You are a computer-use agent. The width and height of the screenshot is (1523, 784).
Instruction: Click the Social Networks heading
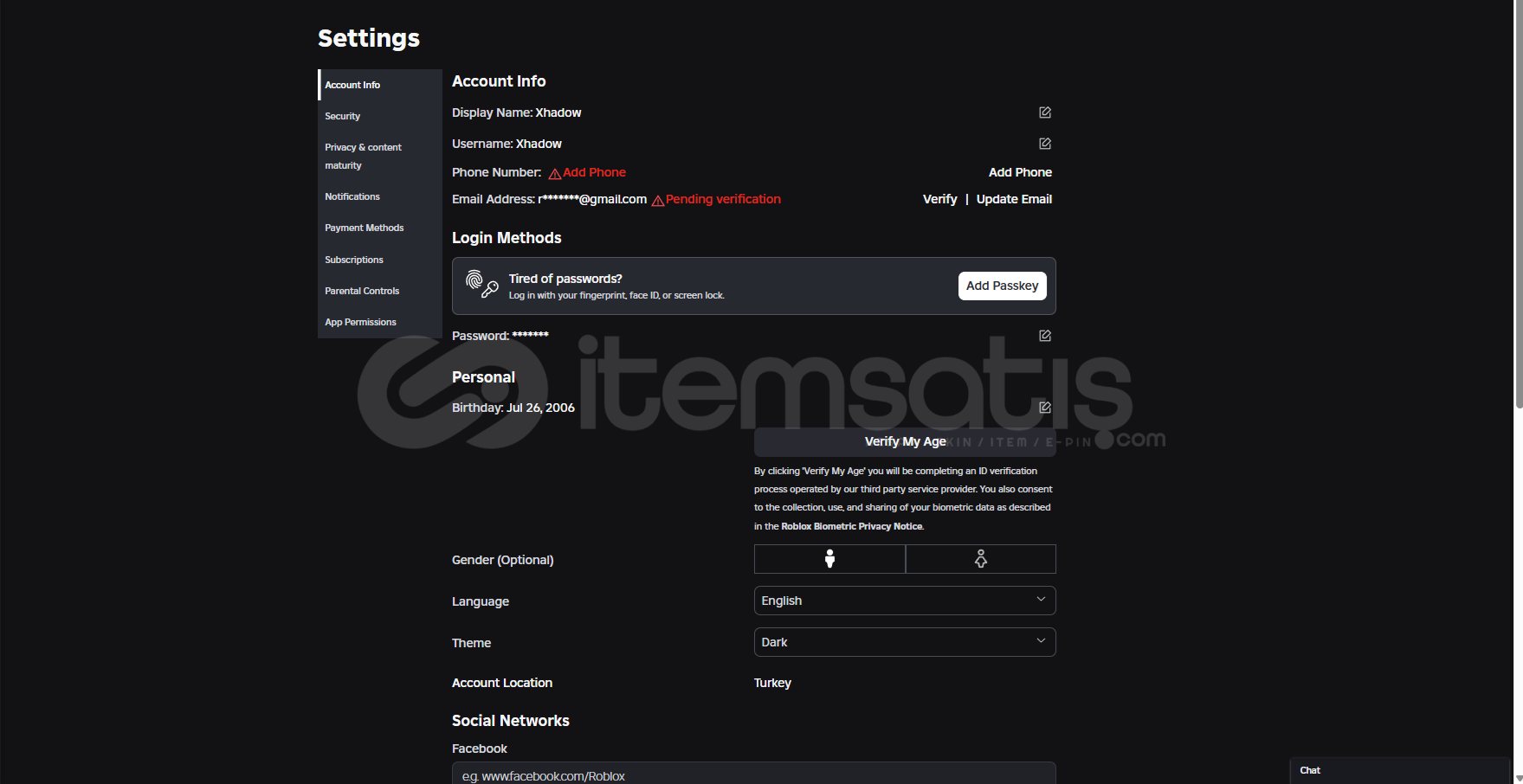[x=511, y=721]
